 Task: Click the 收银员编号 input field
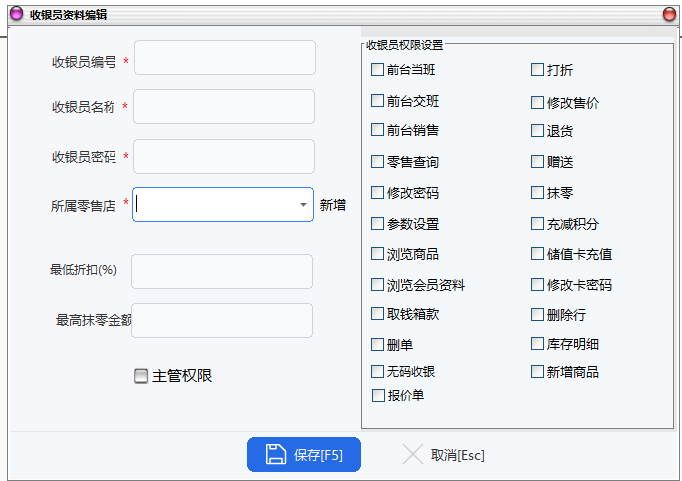(224, 58)
